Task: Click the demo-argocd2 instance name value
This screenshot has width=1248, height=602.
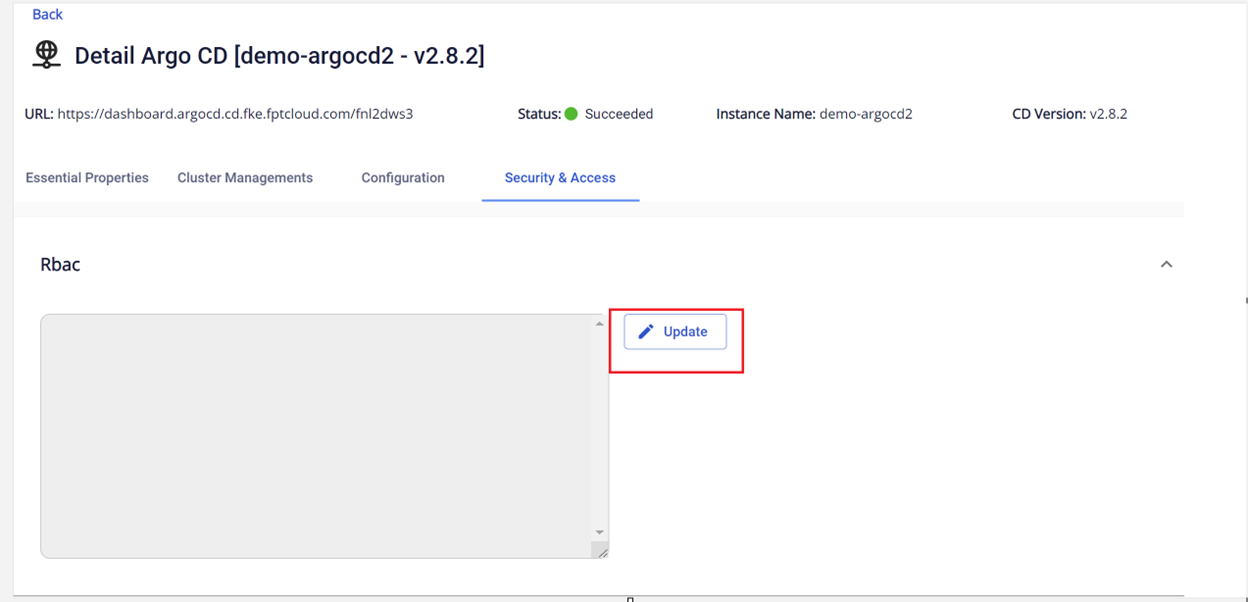Action: point(865,114)
